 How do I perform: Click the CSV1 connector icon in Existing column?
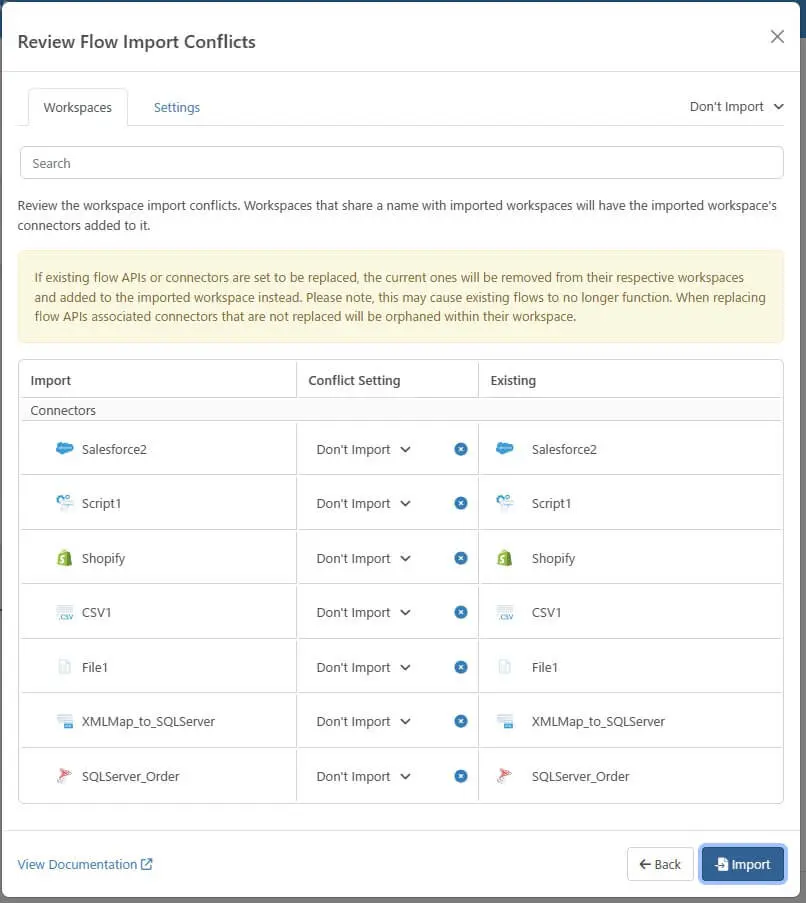click(x=505, y=612)
